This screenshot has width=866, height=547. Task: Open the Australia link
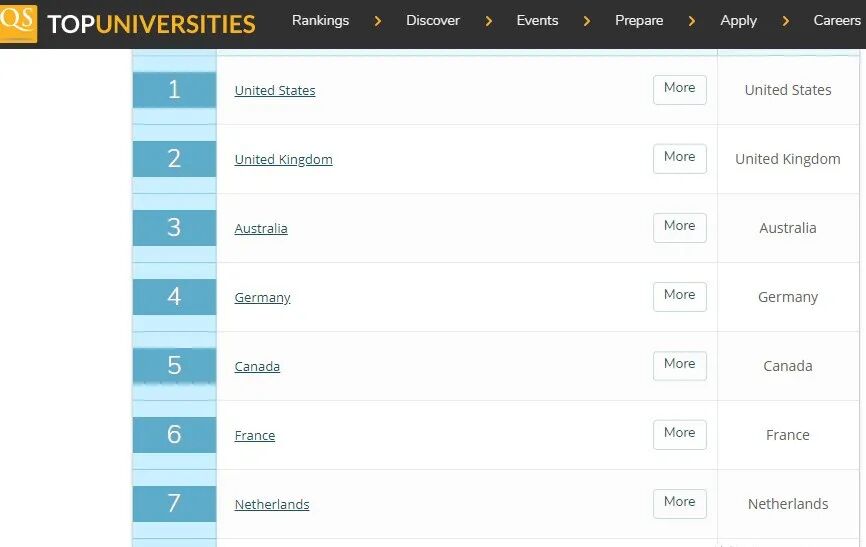pyautogui.click(x=261, y=229)
